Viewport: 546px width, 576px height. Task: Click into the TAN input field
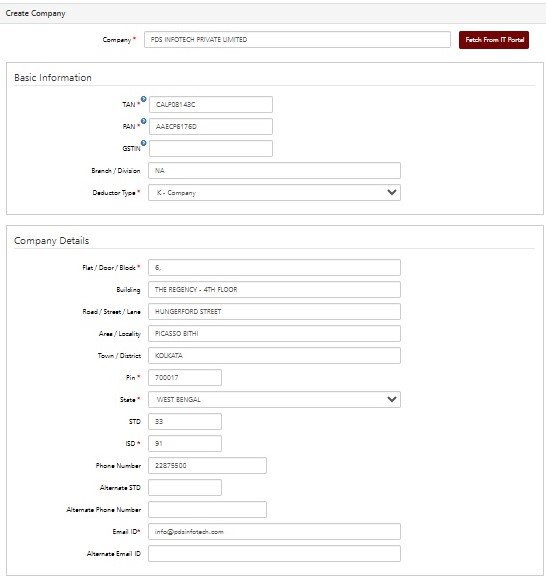tap(211, 104)
